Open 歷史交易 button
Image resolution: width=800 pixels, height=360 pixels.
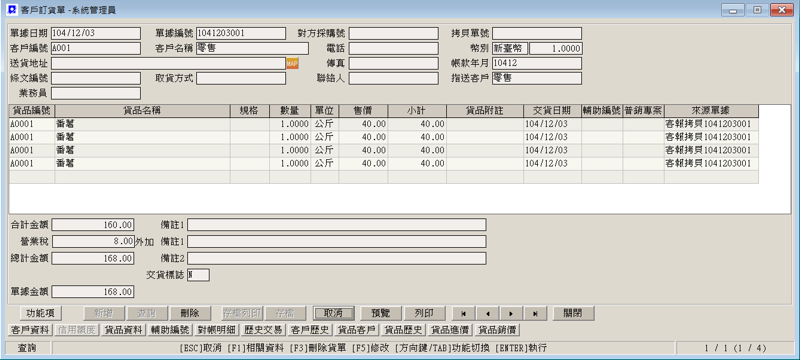click(x=263, y=330)
